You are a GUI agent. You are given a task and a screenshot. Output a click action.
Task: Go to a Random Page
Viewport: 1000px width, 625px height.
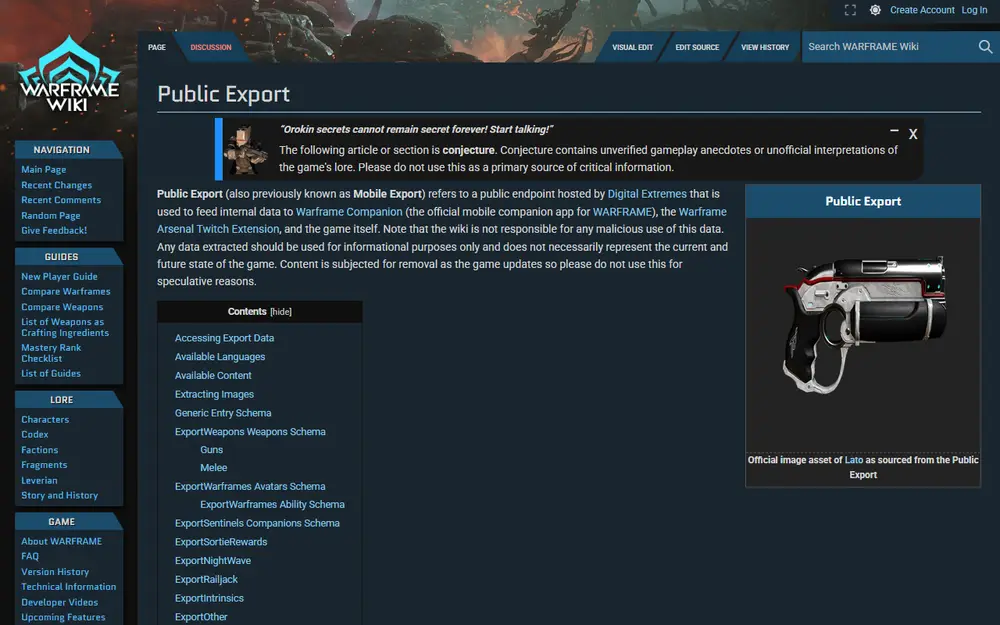click(50, 216)
